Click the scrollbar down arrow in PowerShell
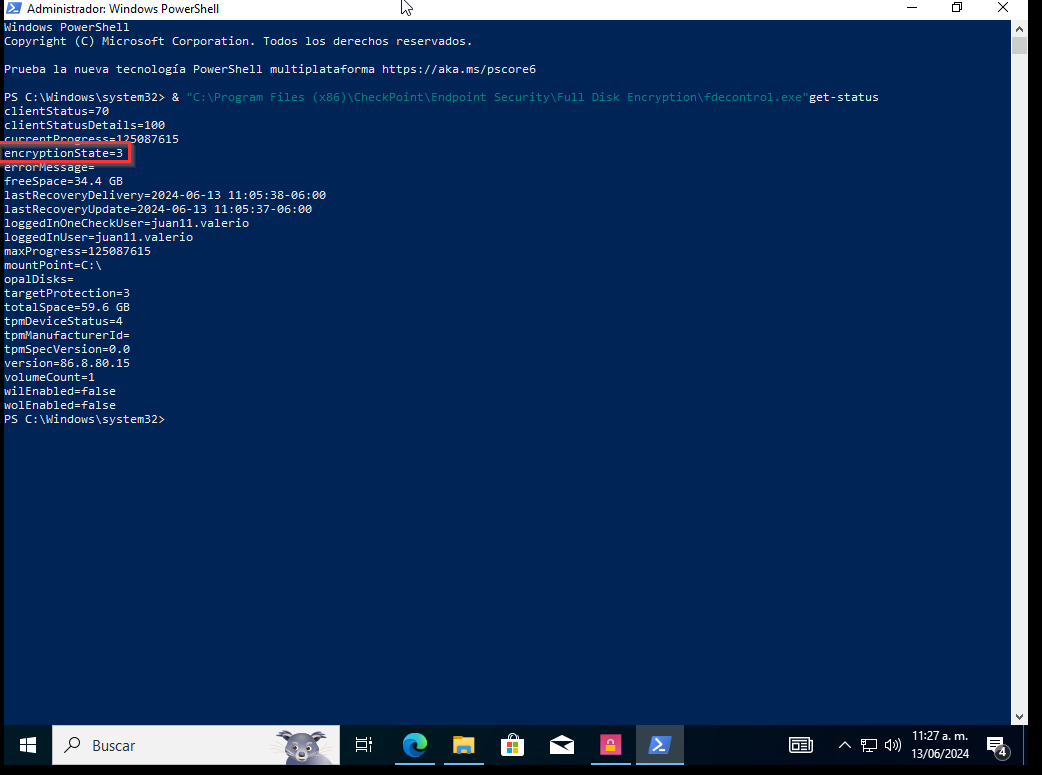This screenshot has height=775, width=1042. pos(1019,717)
